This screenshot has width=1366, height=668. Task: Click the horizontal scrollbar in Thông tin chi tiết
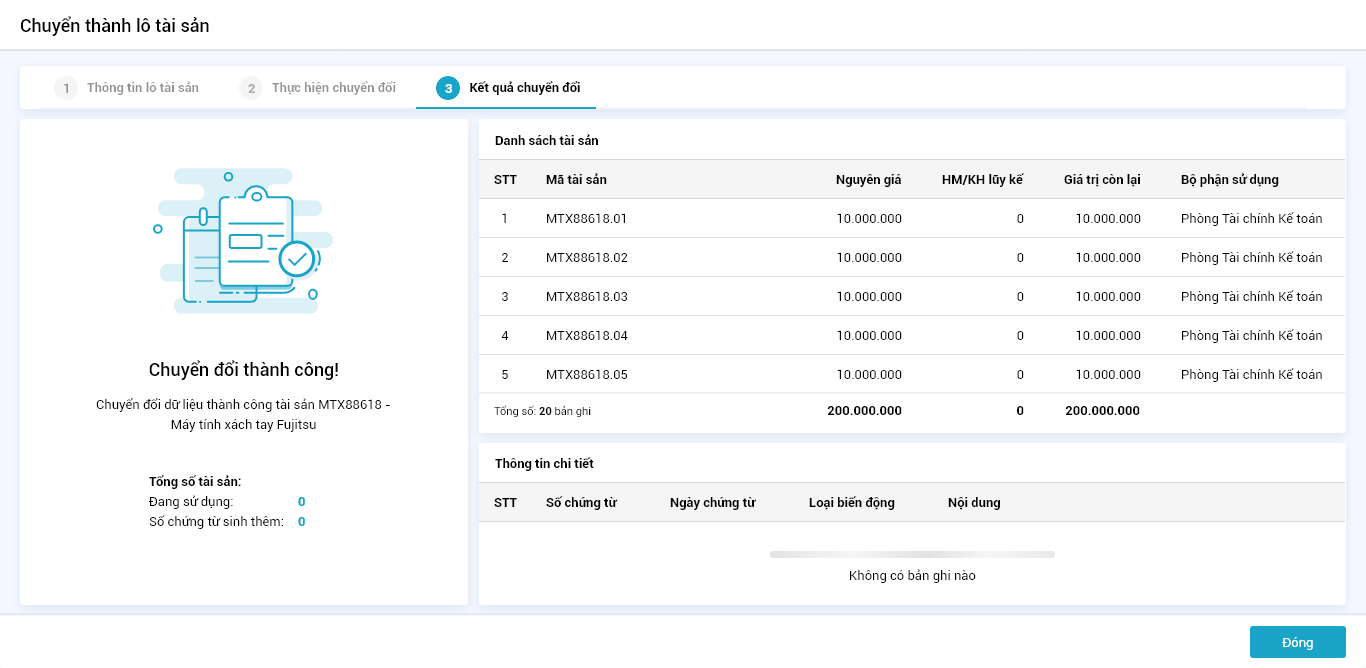tap(911, 554)
